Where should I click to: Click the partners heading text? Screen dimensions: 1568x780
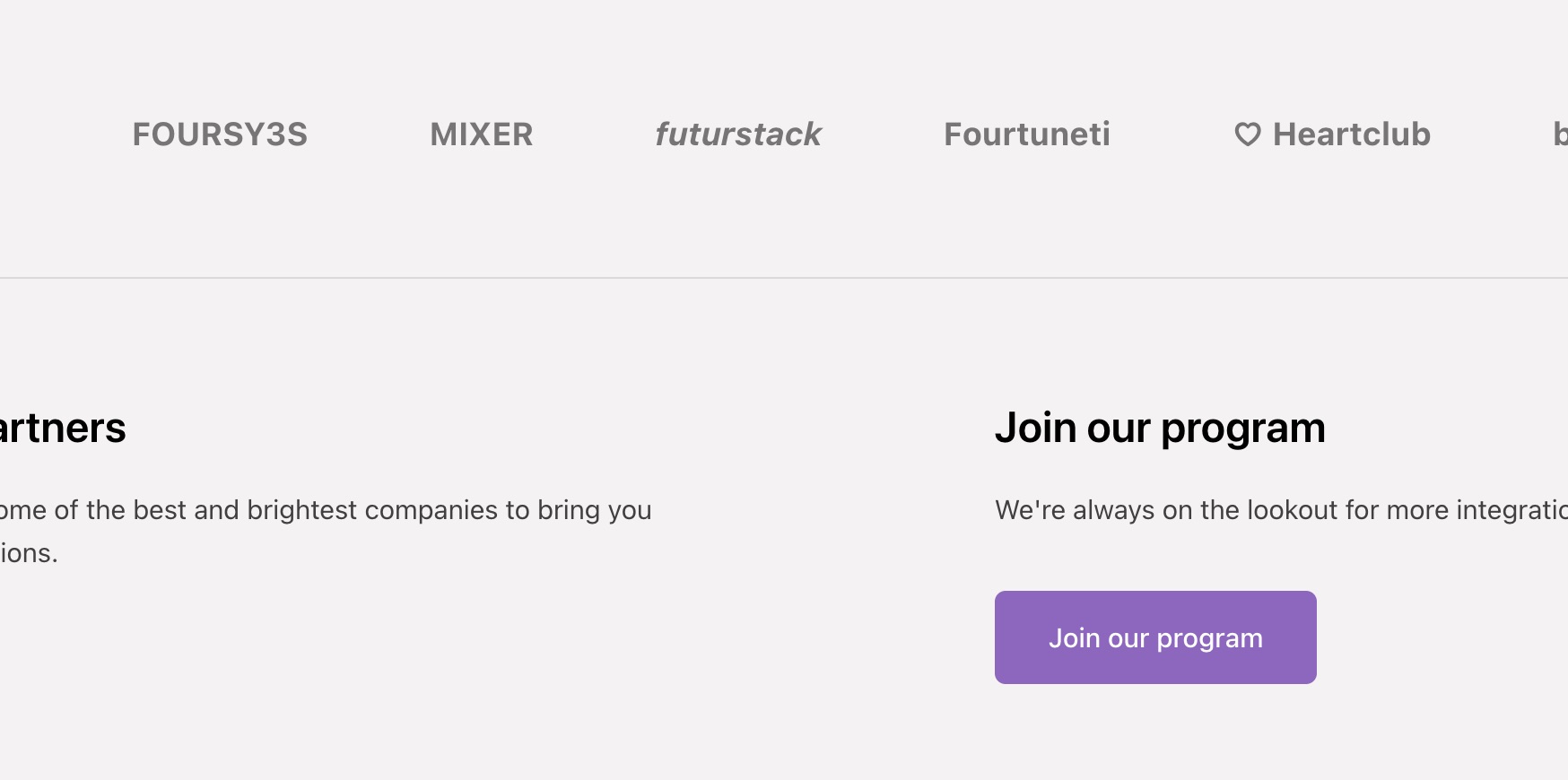click(63, 428)
